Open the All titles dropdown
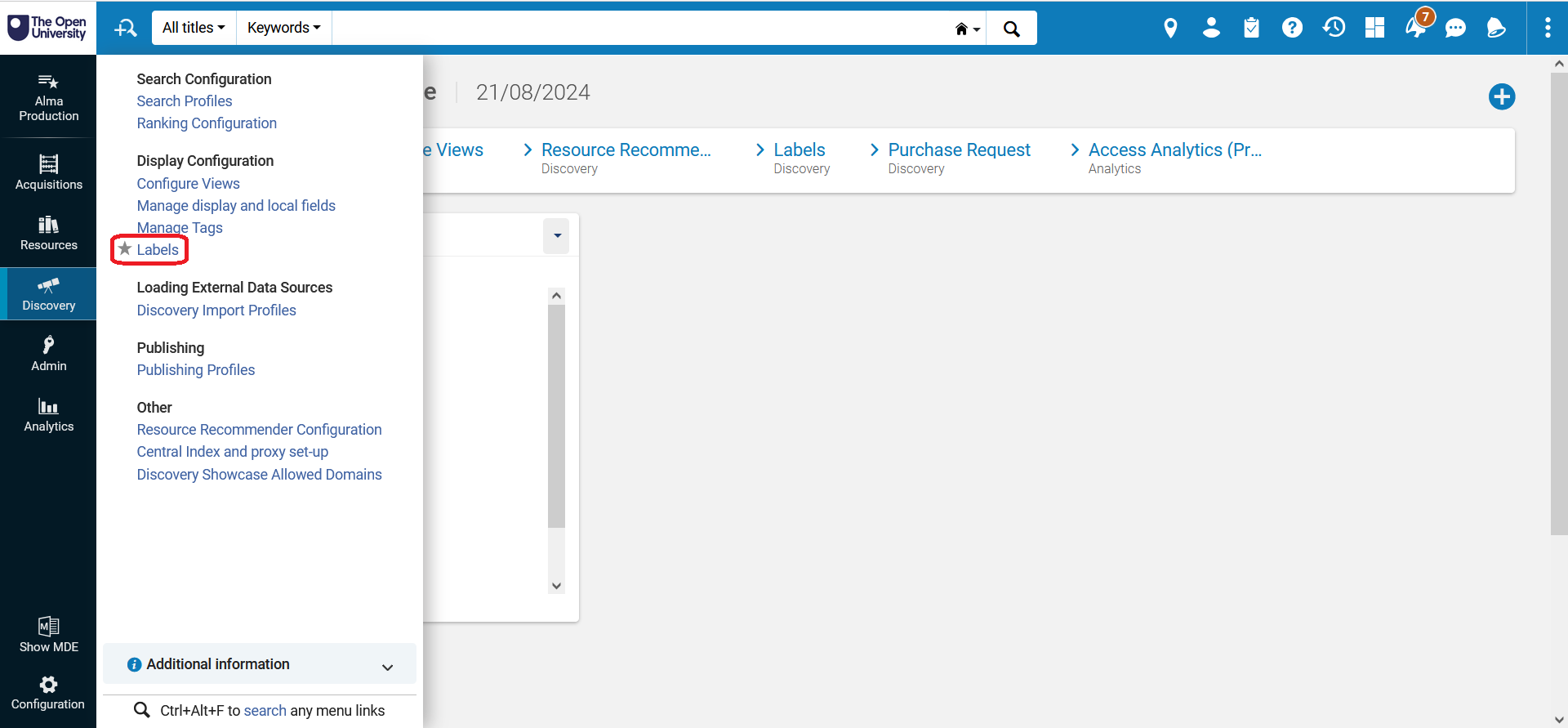 point(194,28)
